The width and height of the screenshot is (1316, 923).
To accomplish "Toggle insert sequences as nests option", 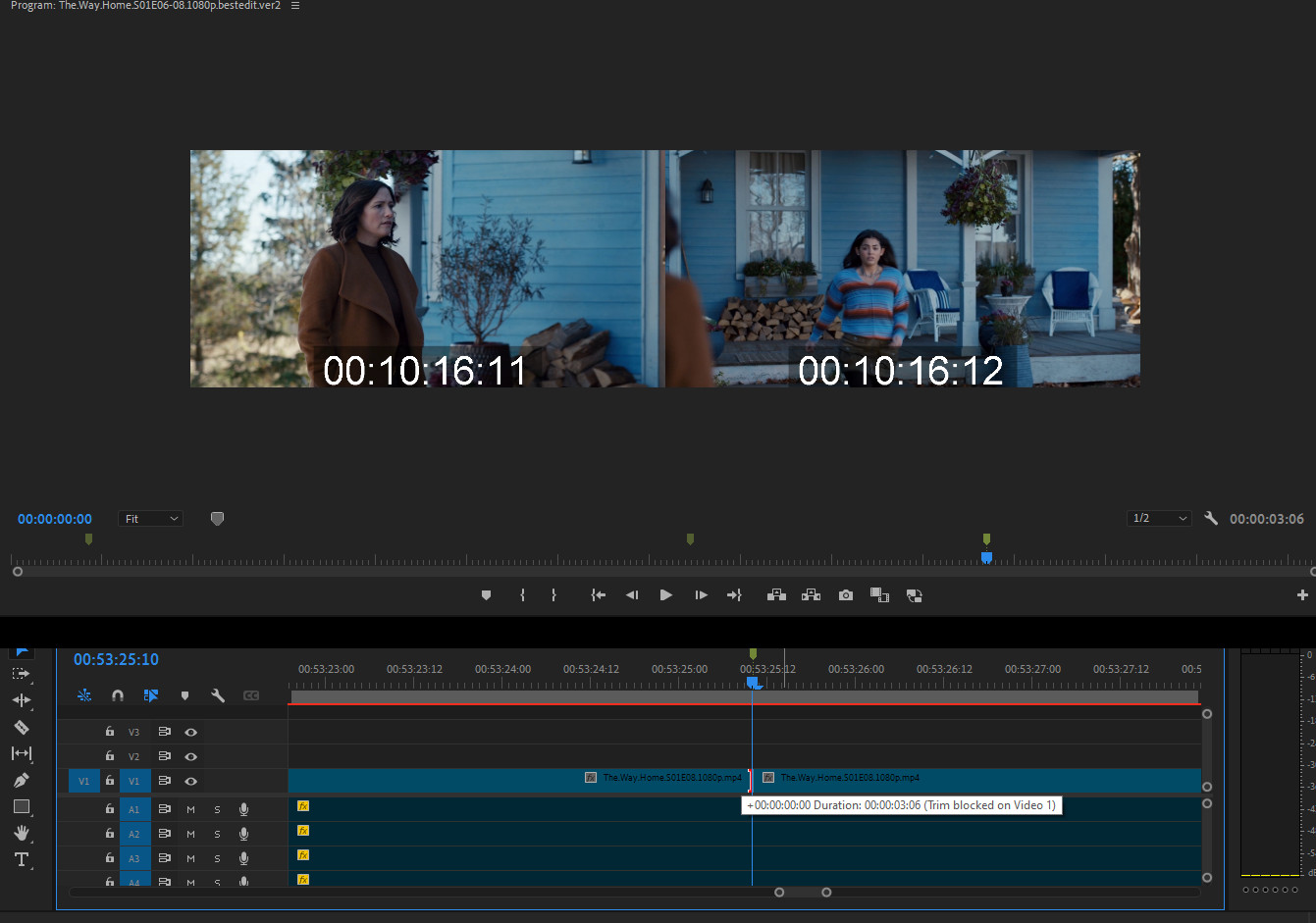I will click(x=84, y=695).
